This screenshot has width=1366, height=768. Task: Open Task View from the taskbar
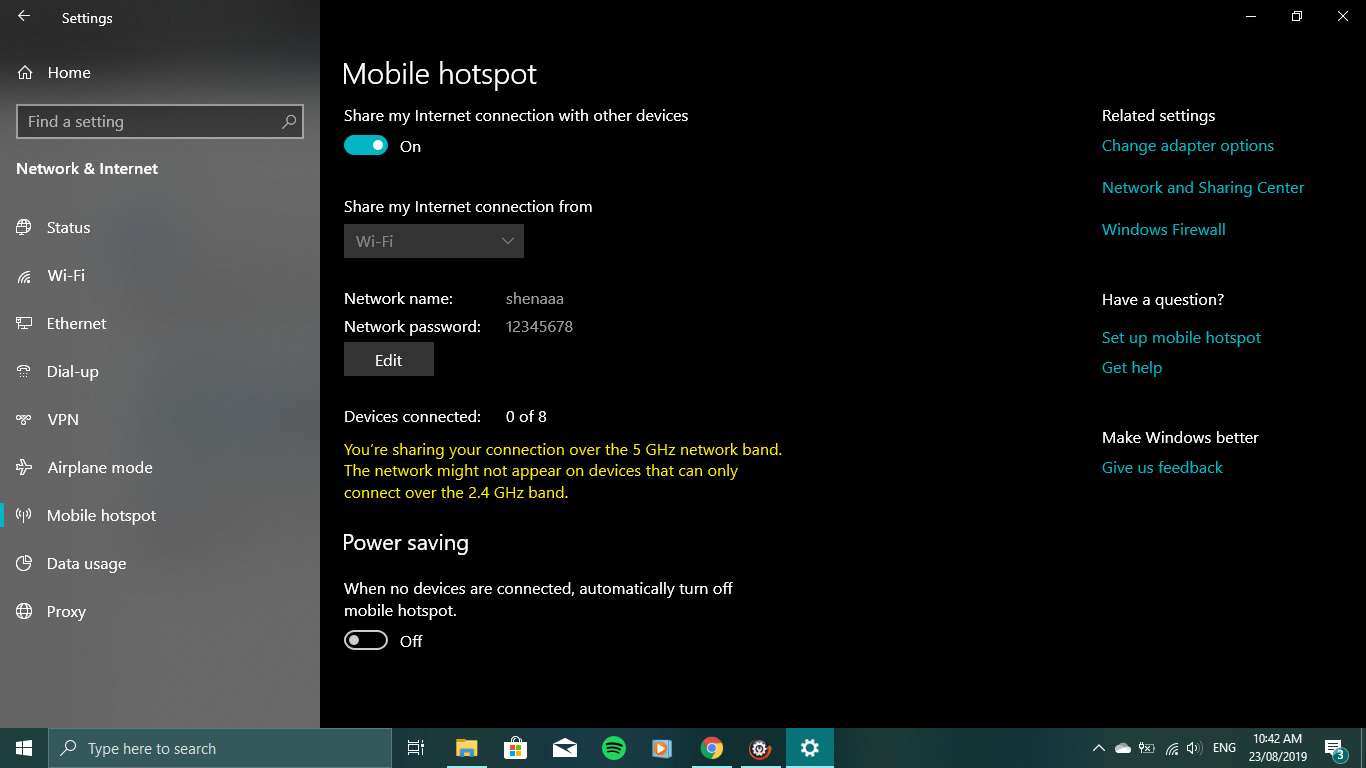point(416,748)
